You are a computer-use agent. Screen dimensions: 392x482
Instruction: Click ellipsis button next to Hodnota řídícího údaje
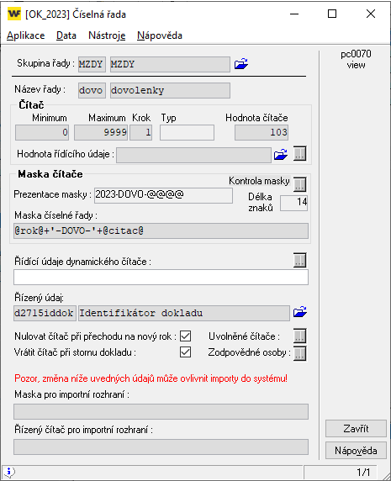300,154
